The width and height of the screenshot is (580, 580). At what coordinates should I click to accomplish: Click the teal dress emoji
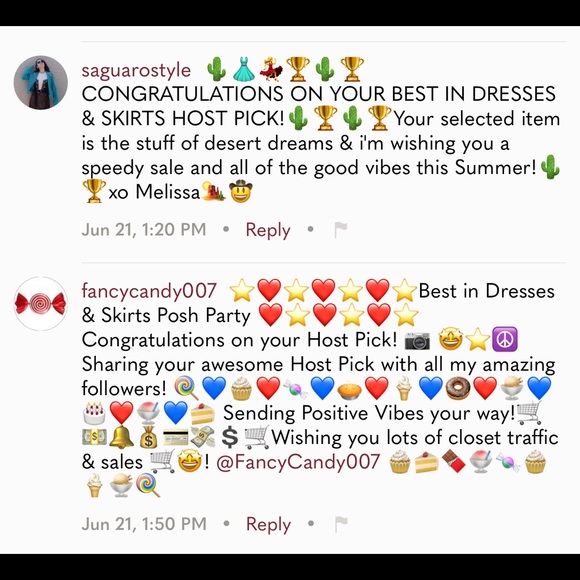[x=243, y=69]
